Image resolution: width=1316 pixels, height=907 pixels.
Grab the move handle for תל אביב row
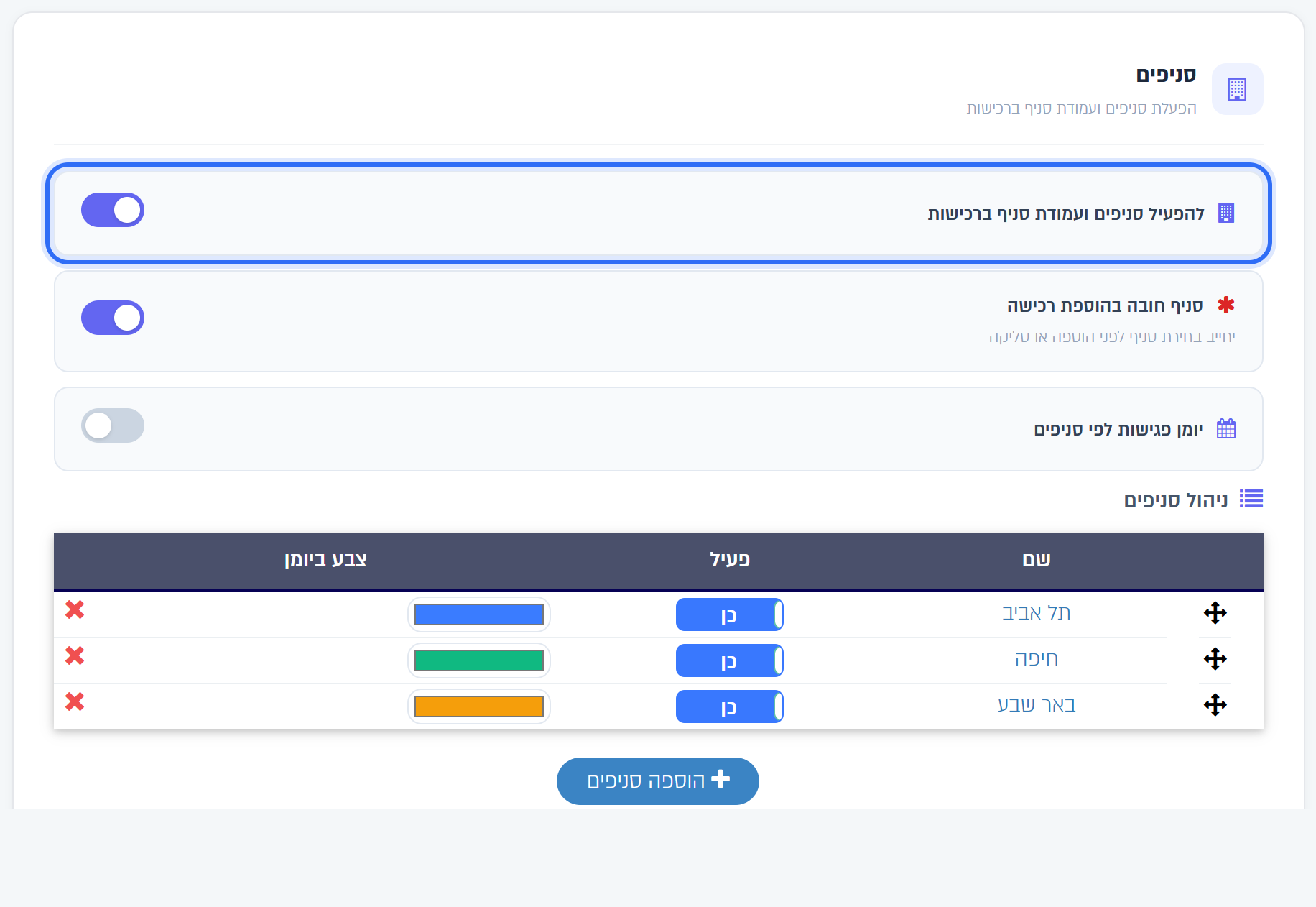coord(1215,613)
